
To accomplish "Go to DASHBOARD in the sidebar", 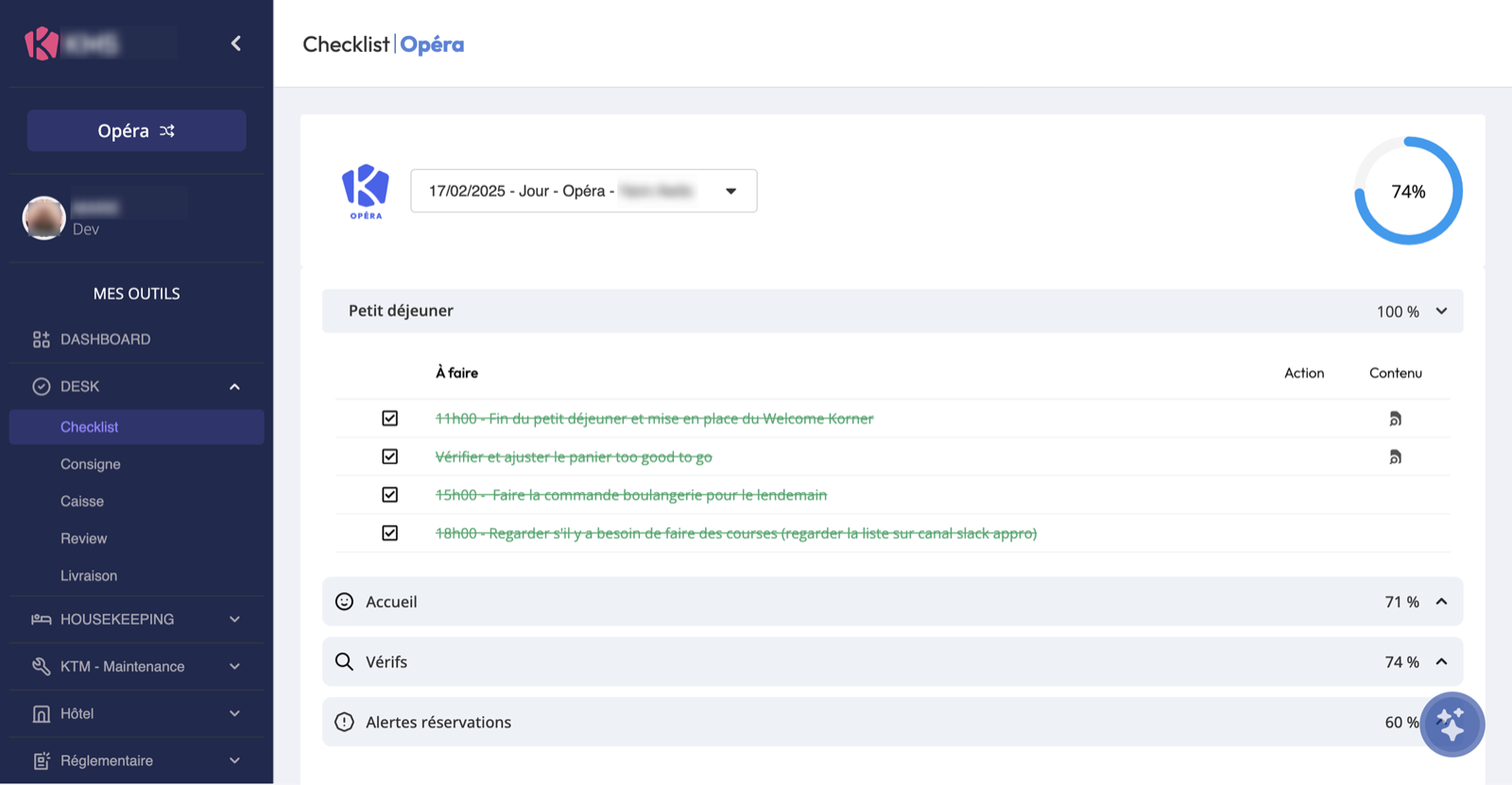I will point(106,339).
